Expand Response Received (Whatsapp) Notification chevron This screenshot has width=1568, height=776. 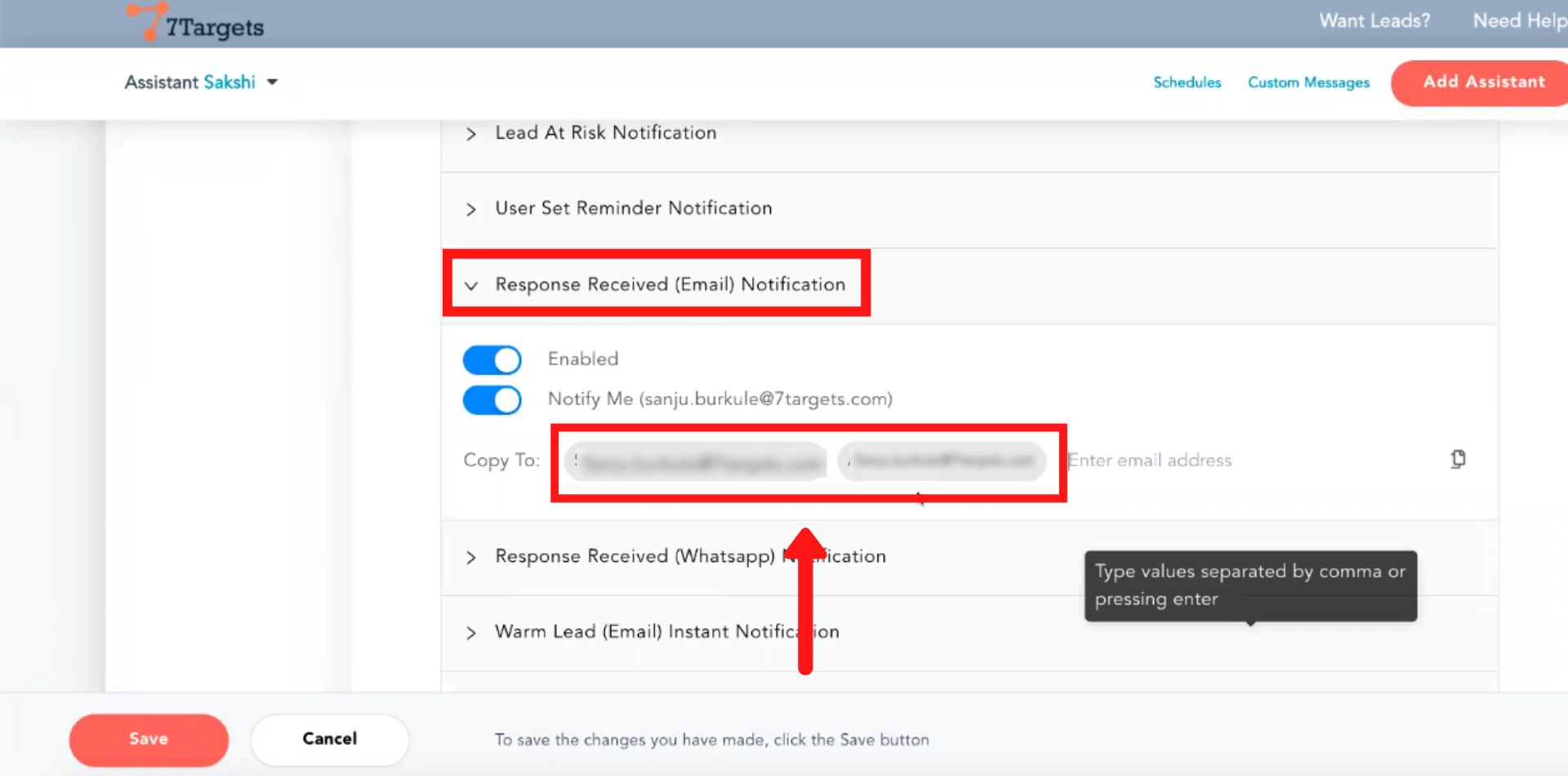tap(471, 558)
